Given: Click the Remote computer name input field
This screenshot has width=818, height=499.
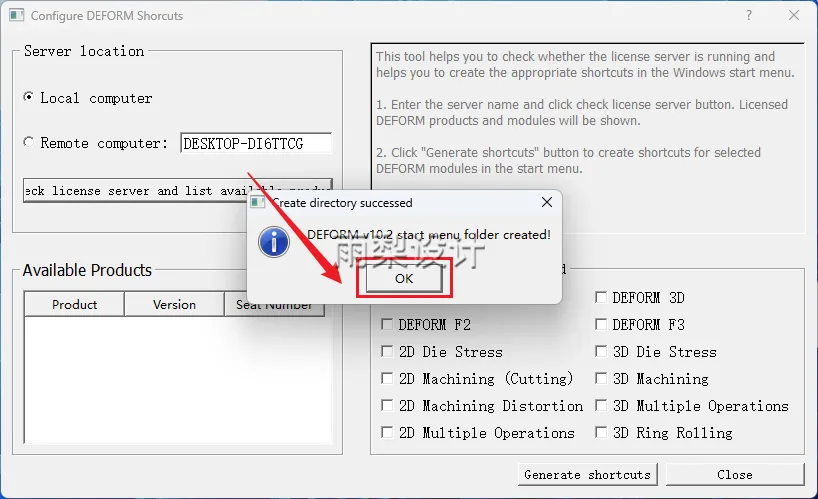Looking at the screenshot, I should [256, 143].
